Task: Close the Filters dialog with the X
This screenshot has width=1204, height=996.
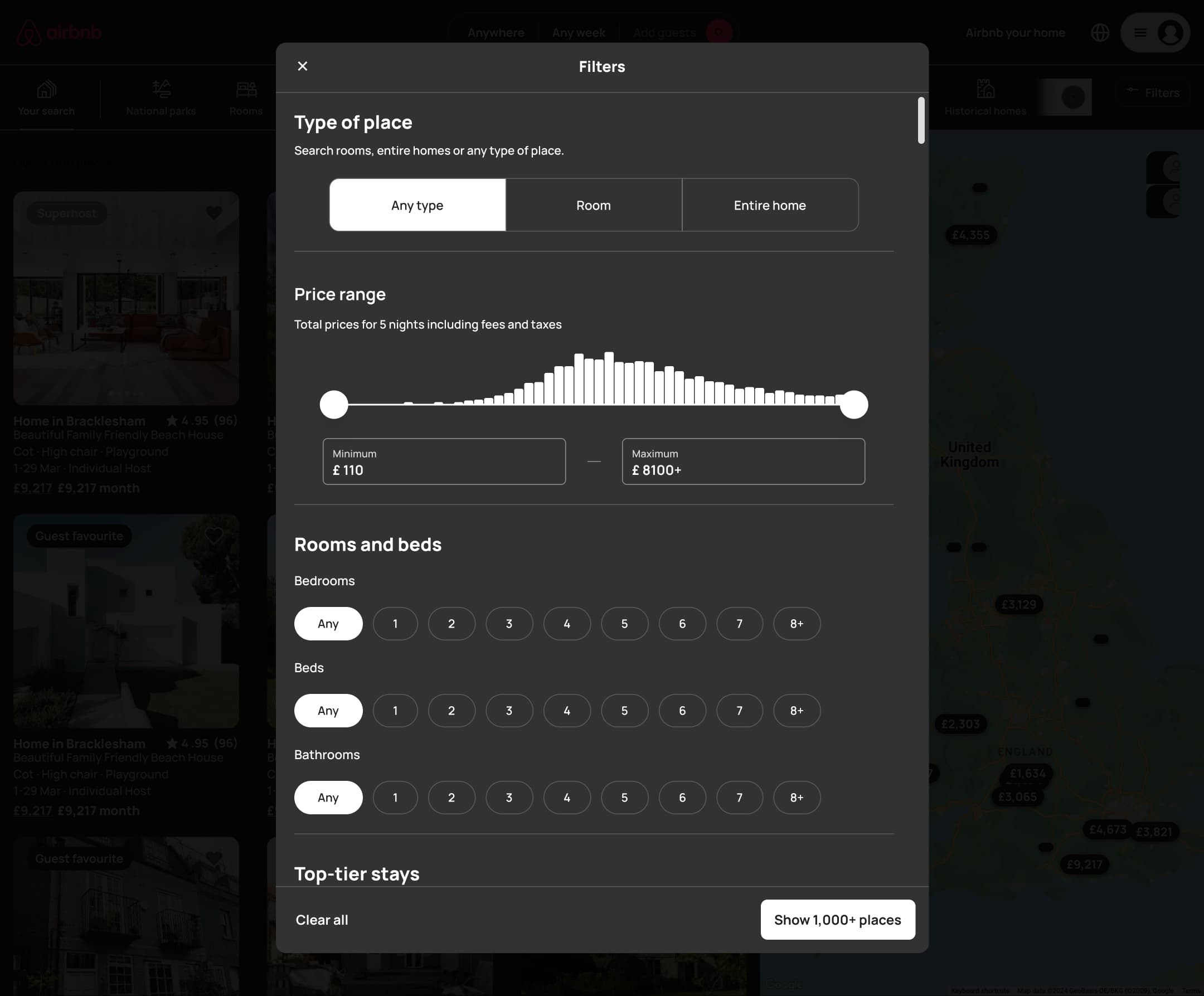Action: pyautogui.click(x=303, y=66)
